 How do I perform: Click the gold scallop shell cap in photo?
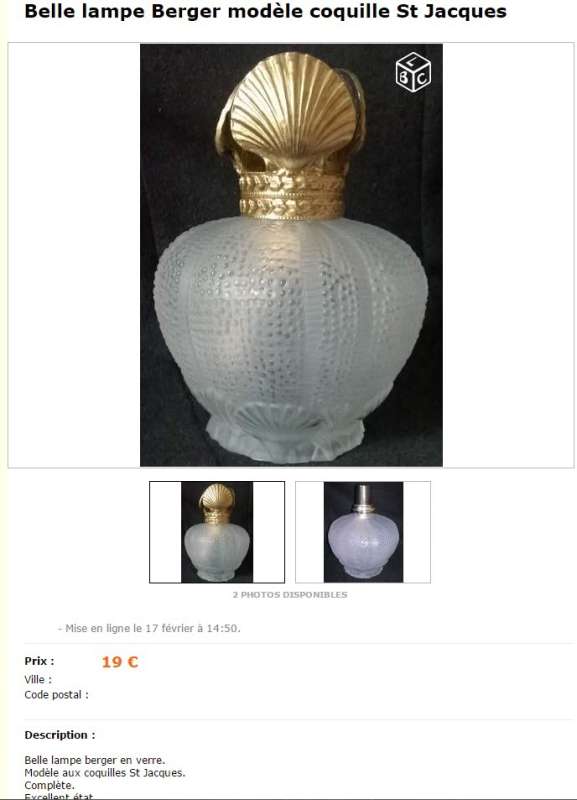click(x=292, y=110)
